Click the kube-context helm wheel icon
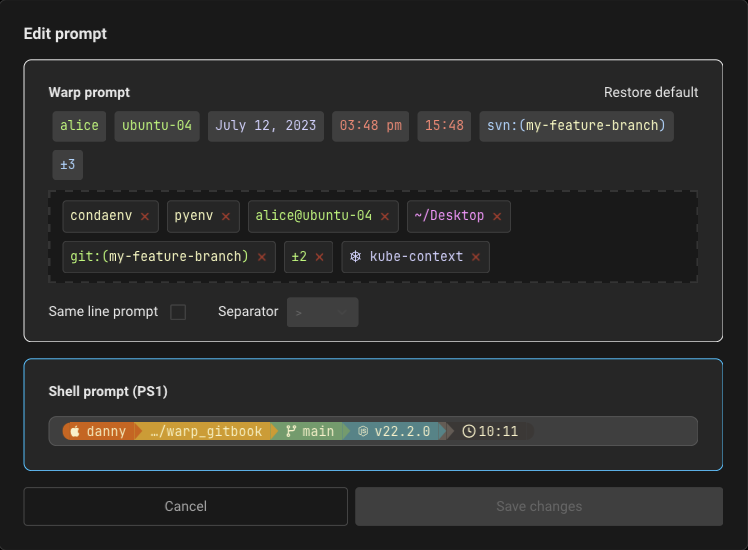 pyautogui.click(x=355, y=257)
